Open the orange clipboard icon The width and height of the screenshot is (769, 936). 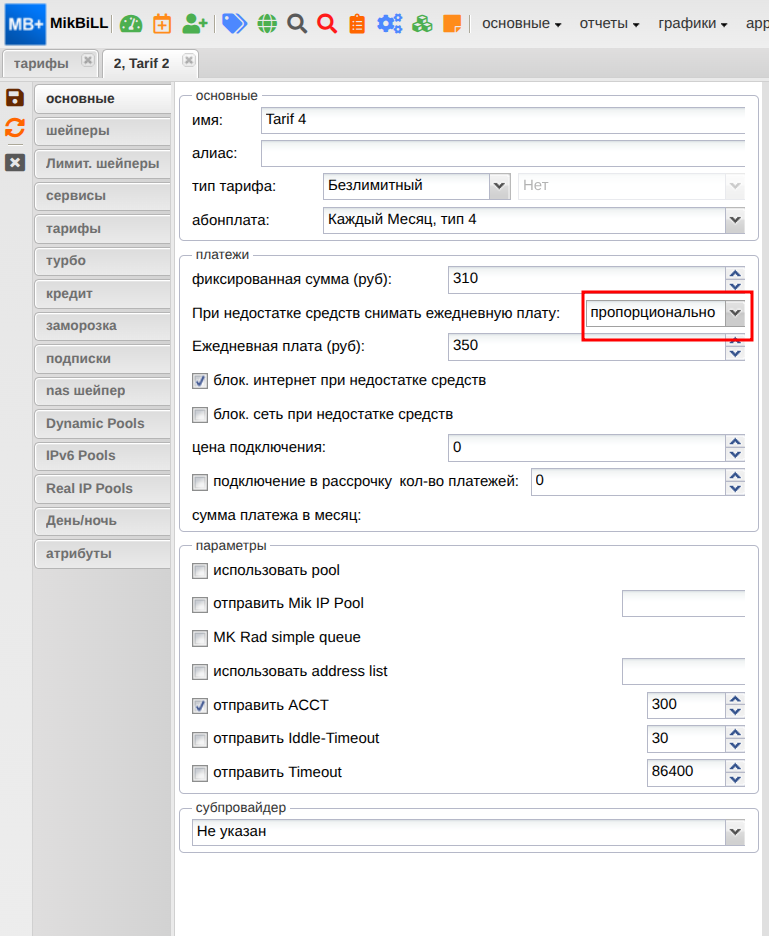[357, 24]
